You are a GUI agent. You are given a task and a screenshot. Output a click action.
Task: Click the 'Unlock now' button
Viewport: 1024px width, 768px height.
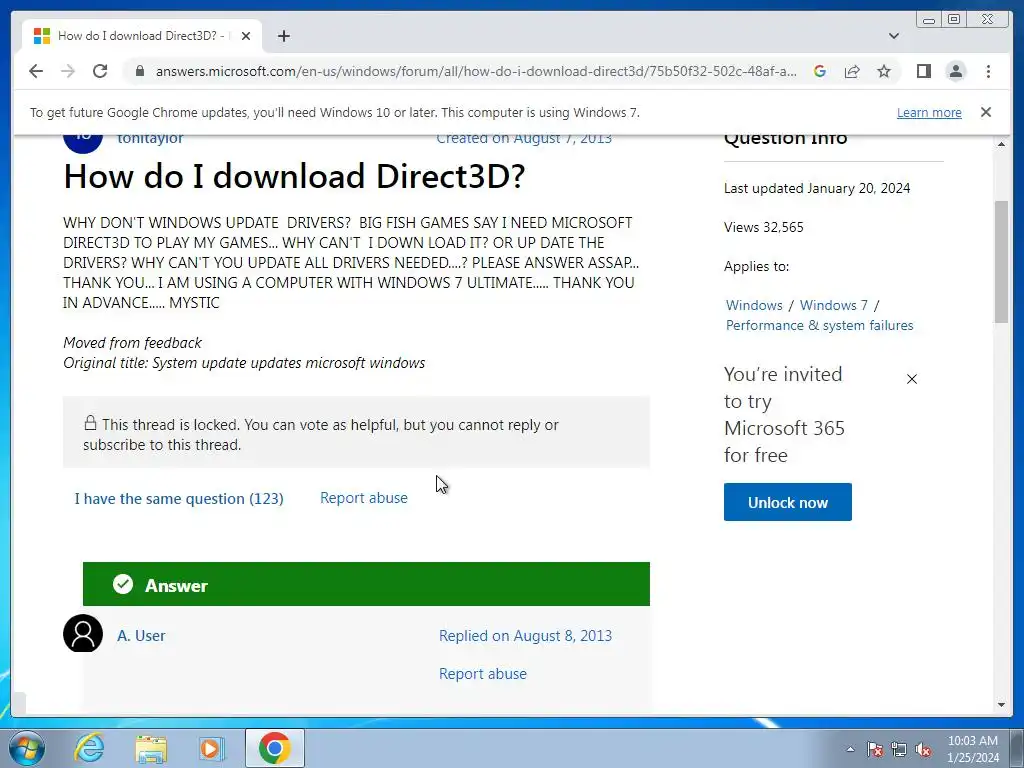tap(788, 502)
